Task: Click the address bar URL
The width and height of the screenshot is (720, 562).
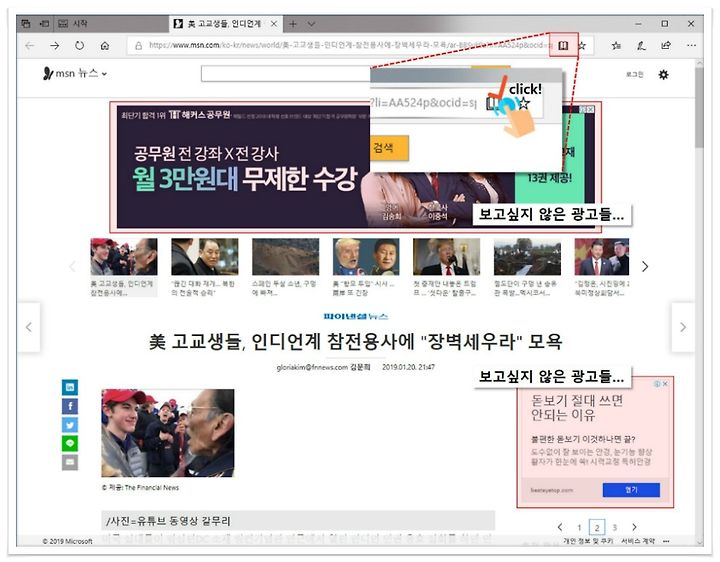Action: click(x=349, y=45)
